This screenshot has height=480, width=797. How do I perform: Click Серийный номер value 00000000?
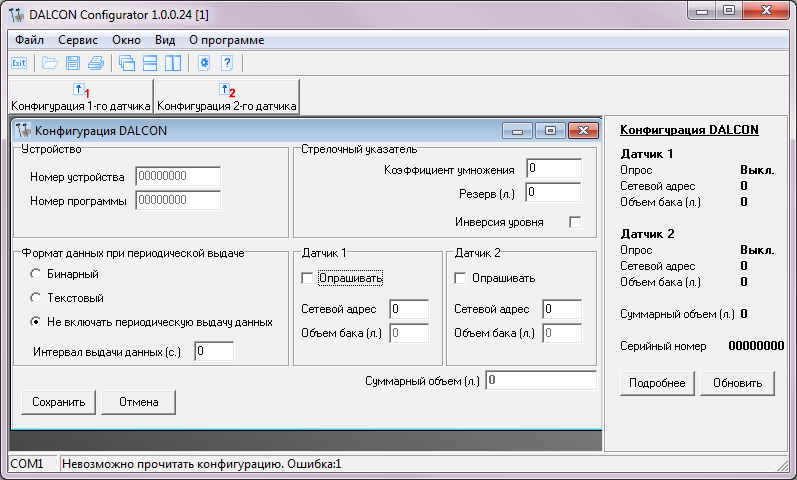coord(756,346)
